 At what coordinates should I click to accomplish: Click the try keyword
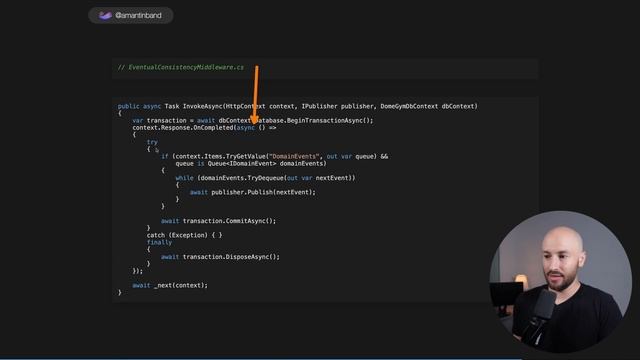point(152,142)
